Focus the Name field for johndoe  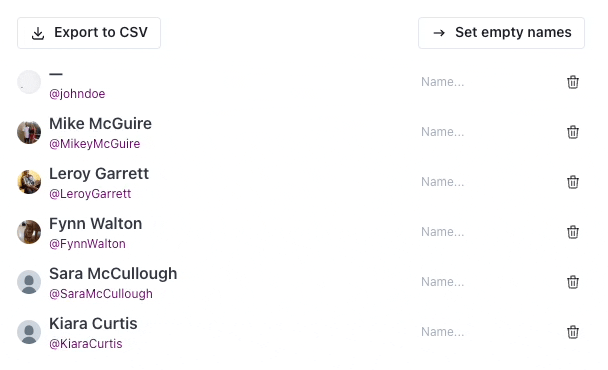pos(487,82)
